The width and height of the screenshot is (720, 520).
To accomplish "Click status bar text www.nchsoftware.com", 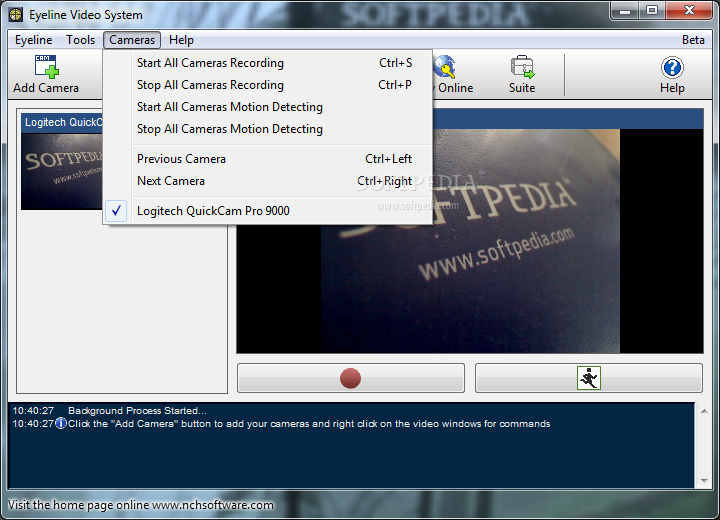I will coord(213,505).
